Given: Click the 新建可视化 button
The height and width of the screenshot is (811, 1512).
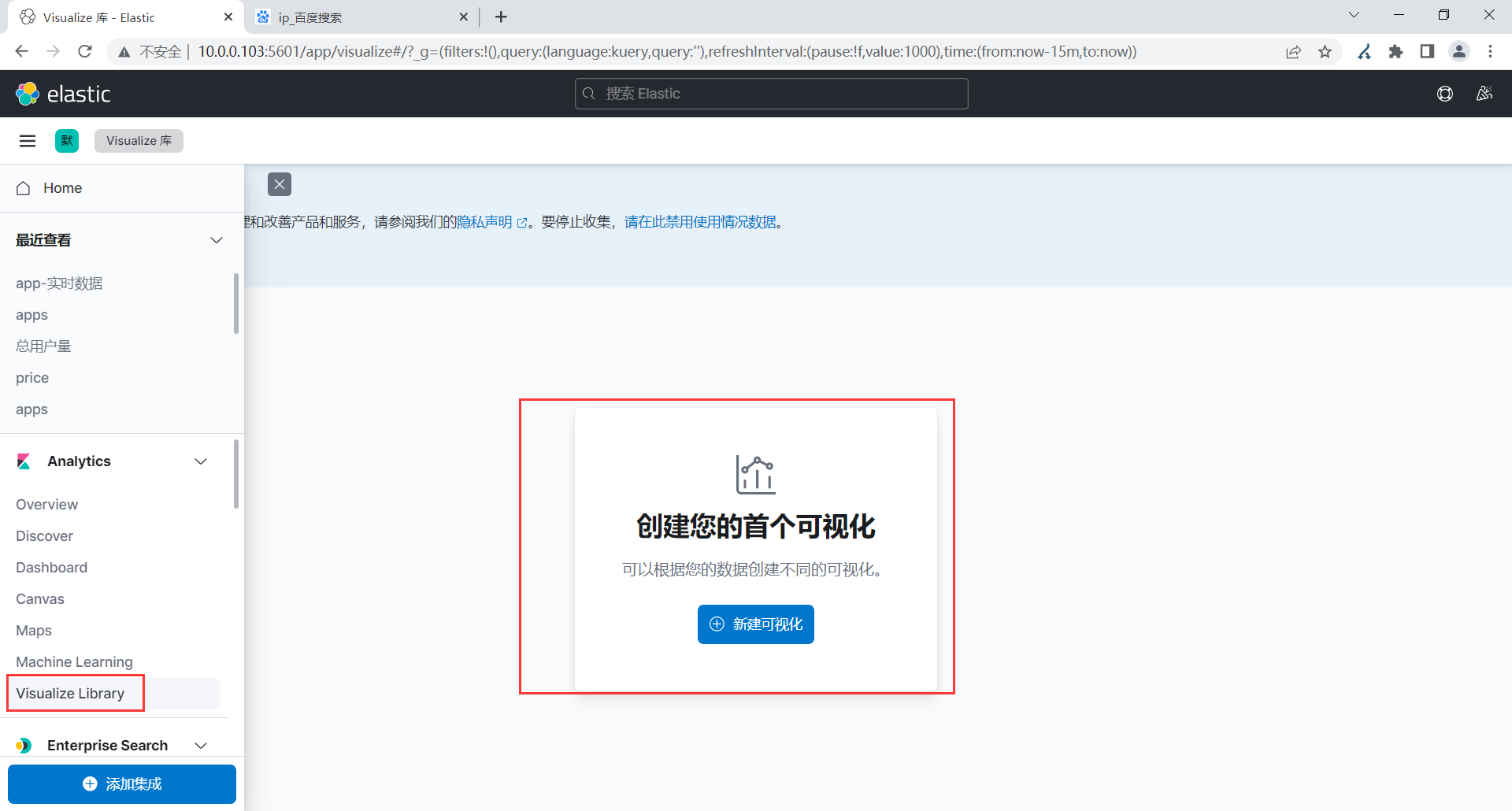Looking at the screenshot, I should [756, 624].
